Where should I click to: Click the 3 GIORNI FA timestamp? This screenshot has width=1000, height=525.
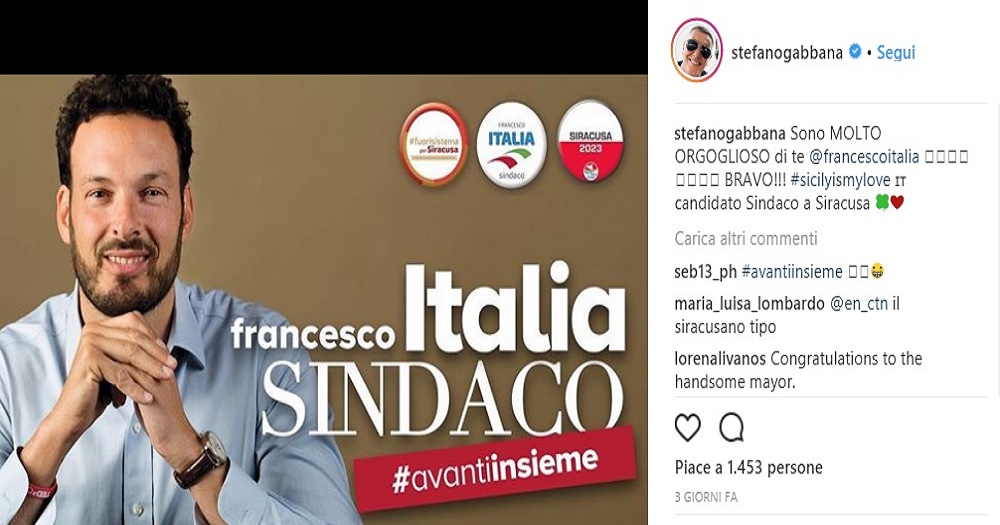pos(706,497)
